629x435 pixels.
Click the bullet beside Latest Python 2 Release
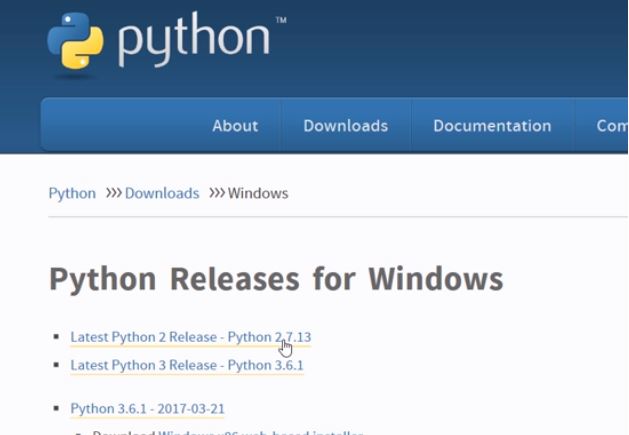click(56, 337)
